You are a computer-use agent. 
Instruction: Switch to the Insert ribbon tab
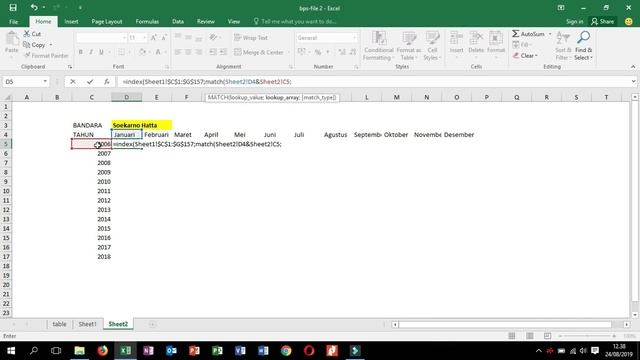point(71,22)
